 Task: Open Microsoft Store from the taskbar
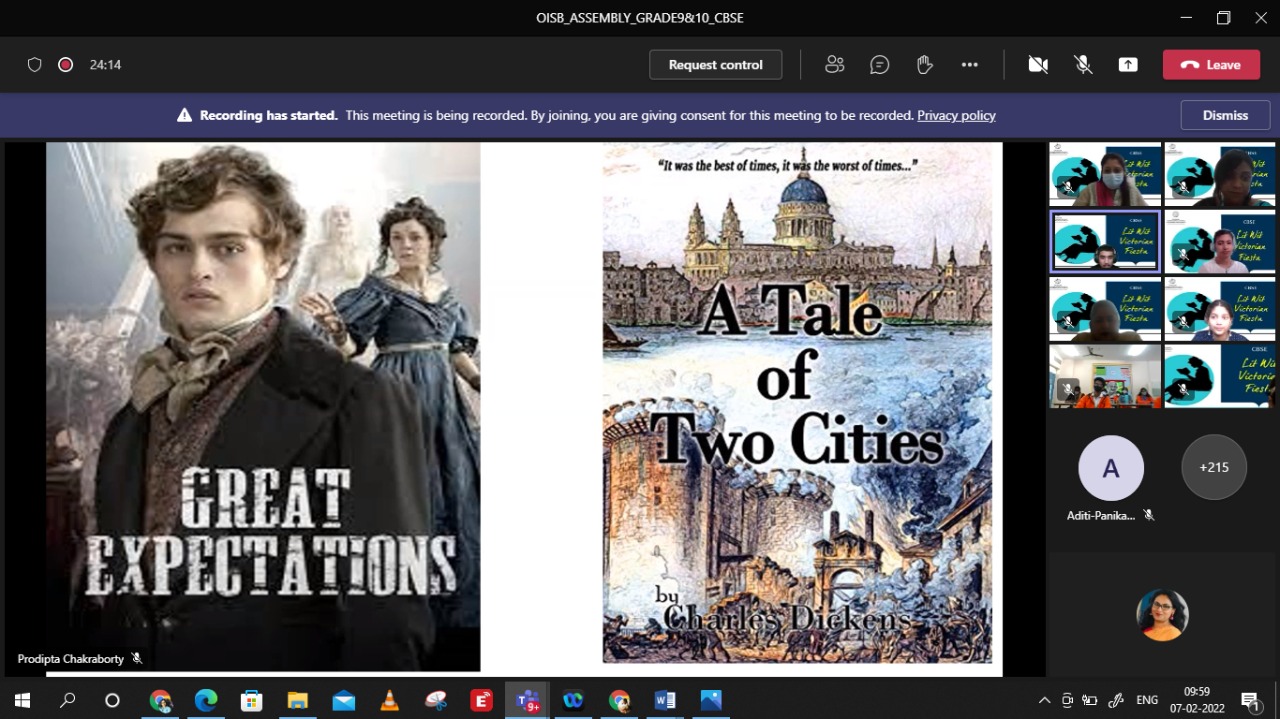click(252, 700)
